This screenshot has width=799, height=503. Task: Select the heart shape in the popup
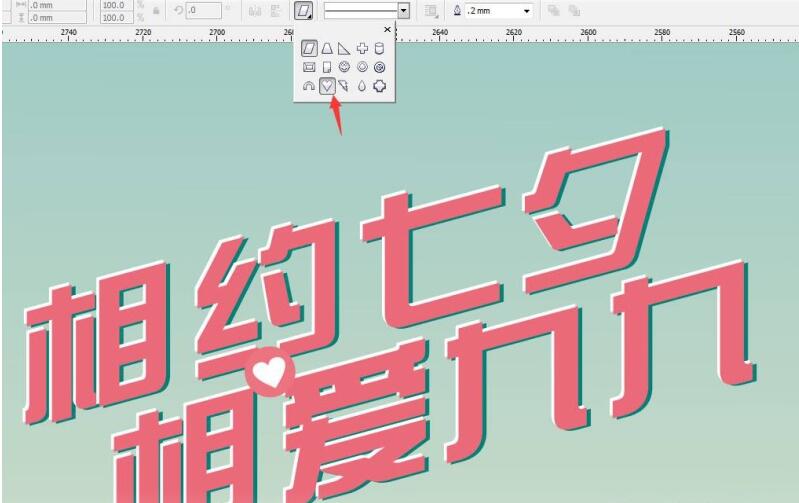coord(327,86)
